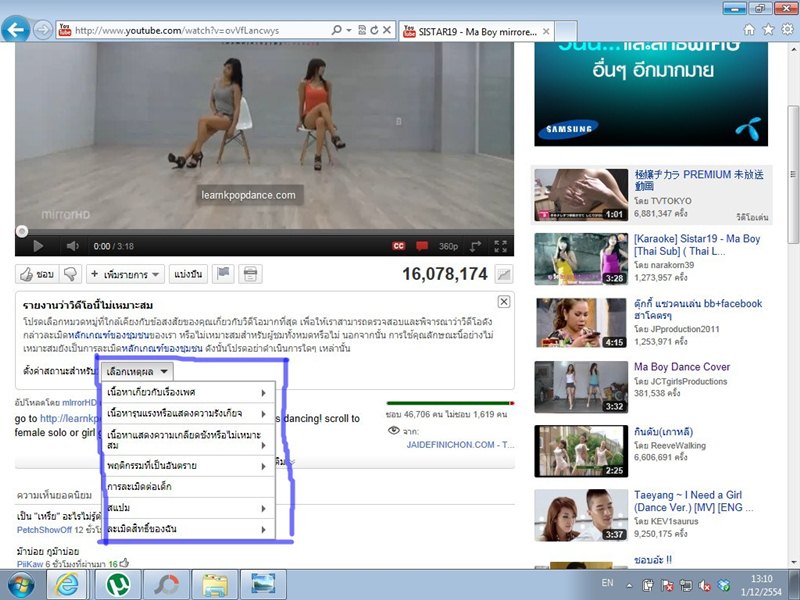Image resolution: width=800 pixels, height=600 pixels.
Task: Open the browser home icon
Action: coord(749,30)
